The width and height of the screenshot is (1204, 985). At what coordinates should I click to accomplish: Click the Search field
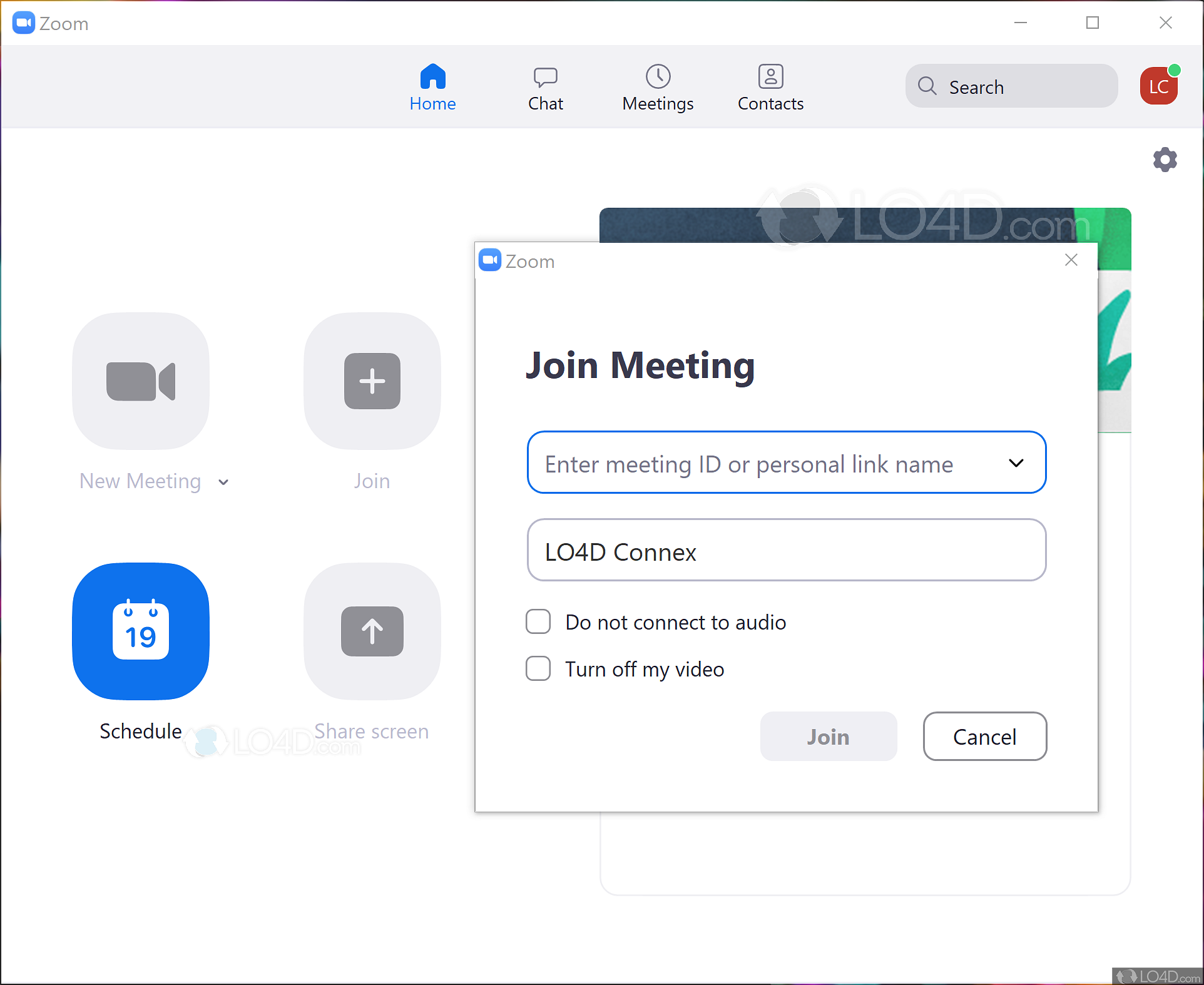click(1010, 86)
